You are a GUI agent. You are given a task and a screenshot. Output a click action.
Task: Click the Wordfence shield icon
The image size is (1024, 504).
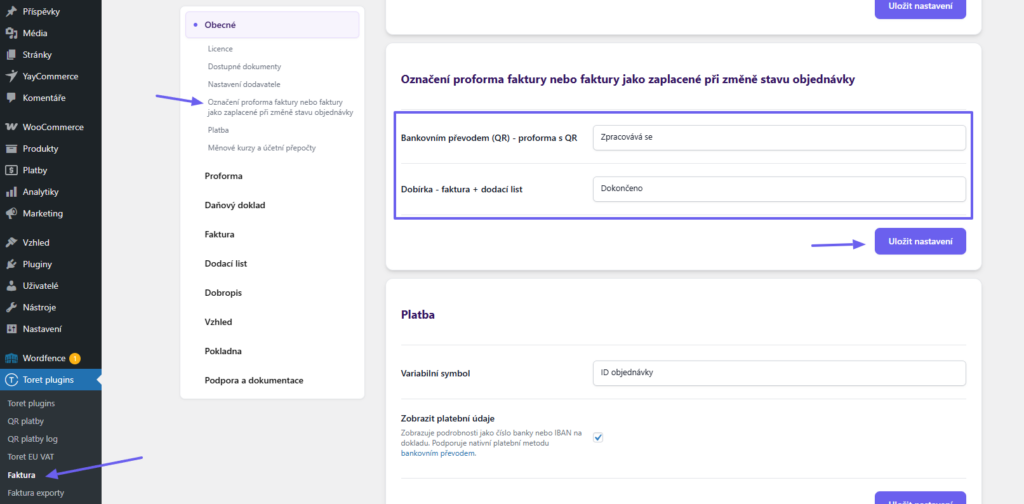[x=10, y=358]
